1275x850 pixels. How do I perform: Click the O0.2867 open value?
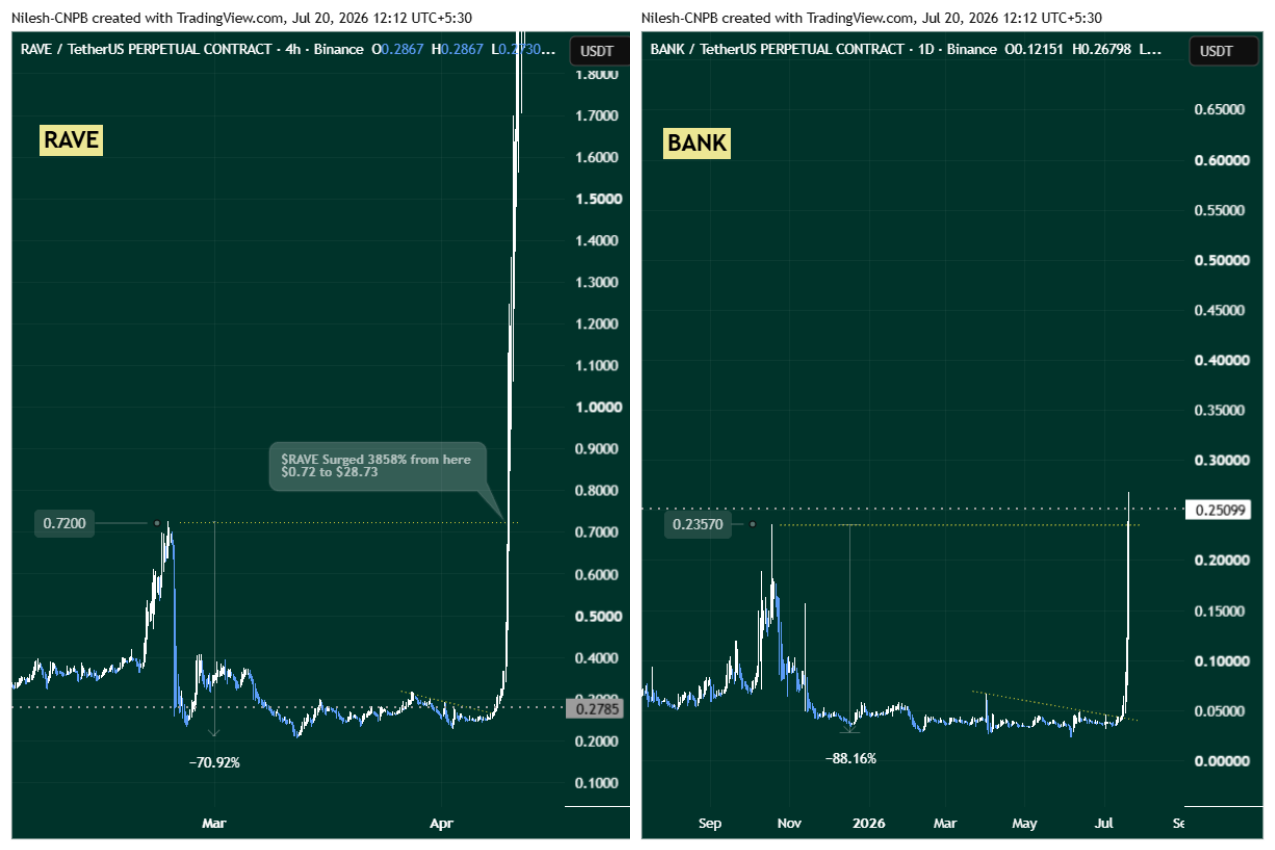coord(398,49)
